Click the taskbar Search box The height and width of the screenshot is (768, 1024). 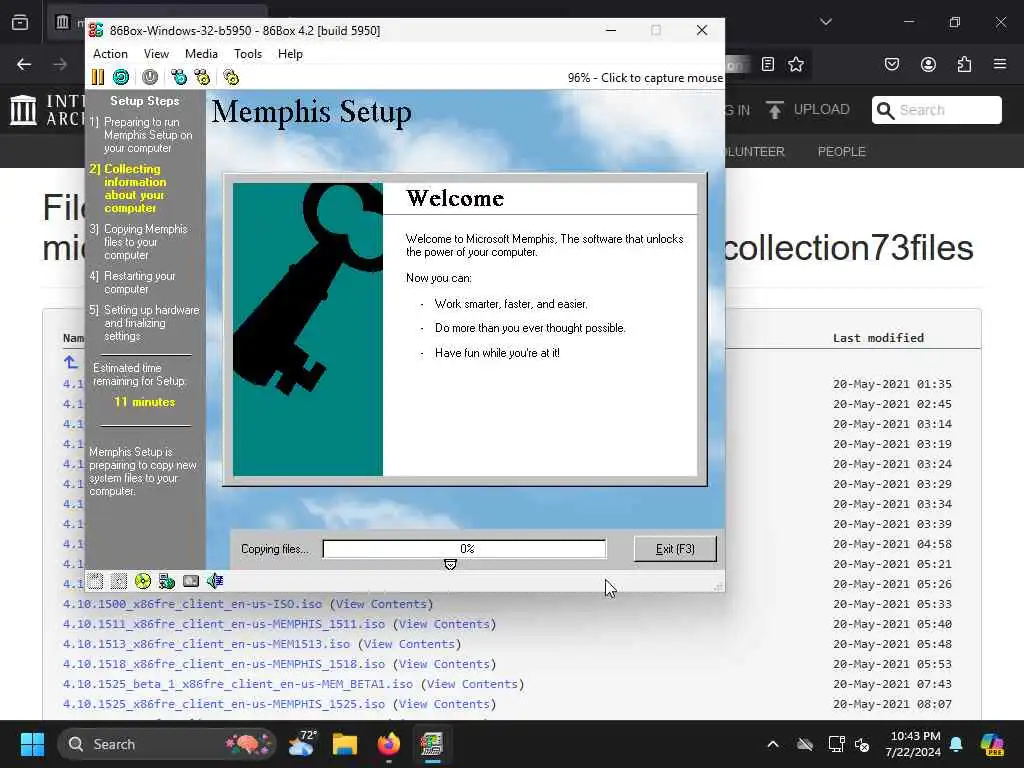tap(167, 744)
